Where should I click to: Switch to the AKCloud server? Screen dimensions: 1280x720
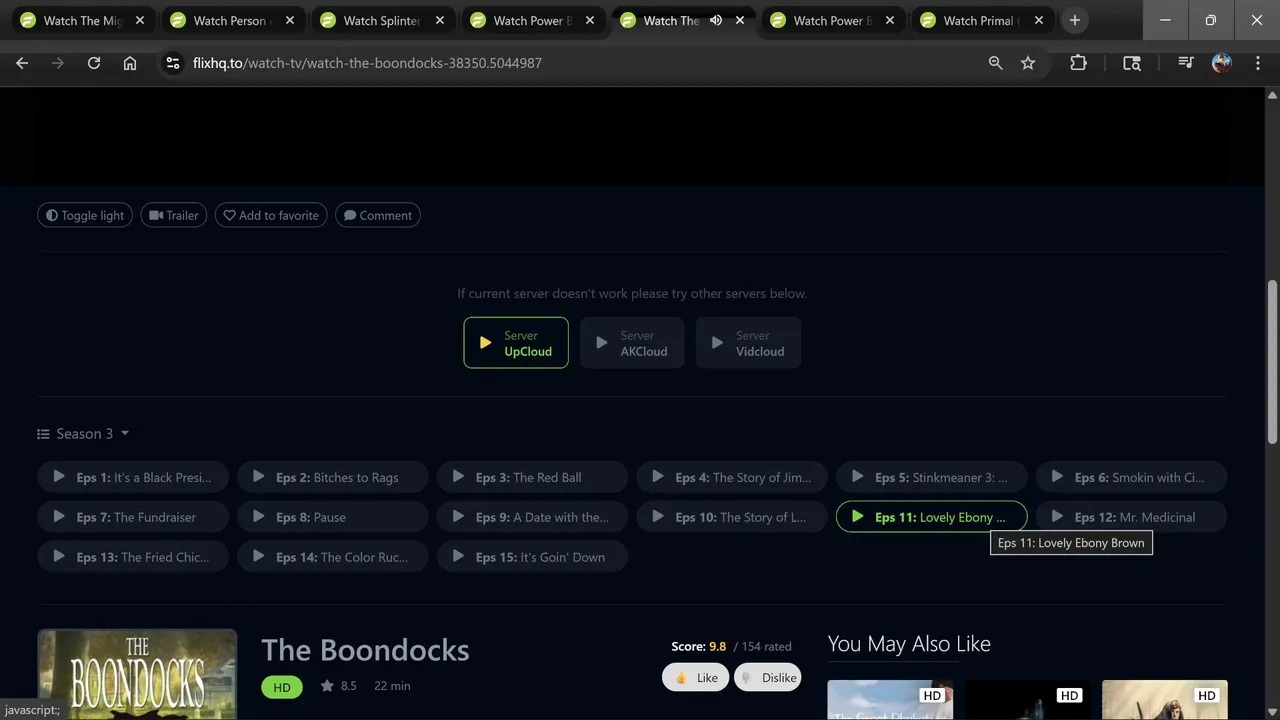[x=632, y=343]
